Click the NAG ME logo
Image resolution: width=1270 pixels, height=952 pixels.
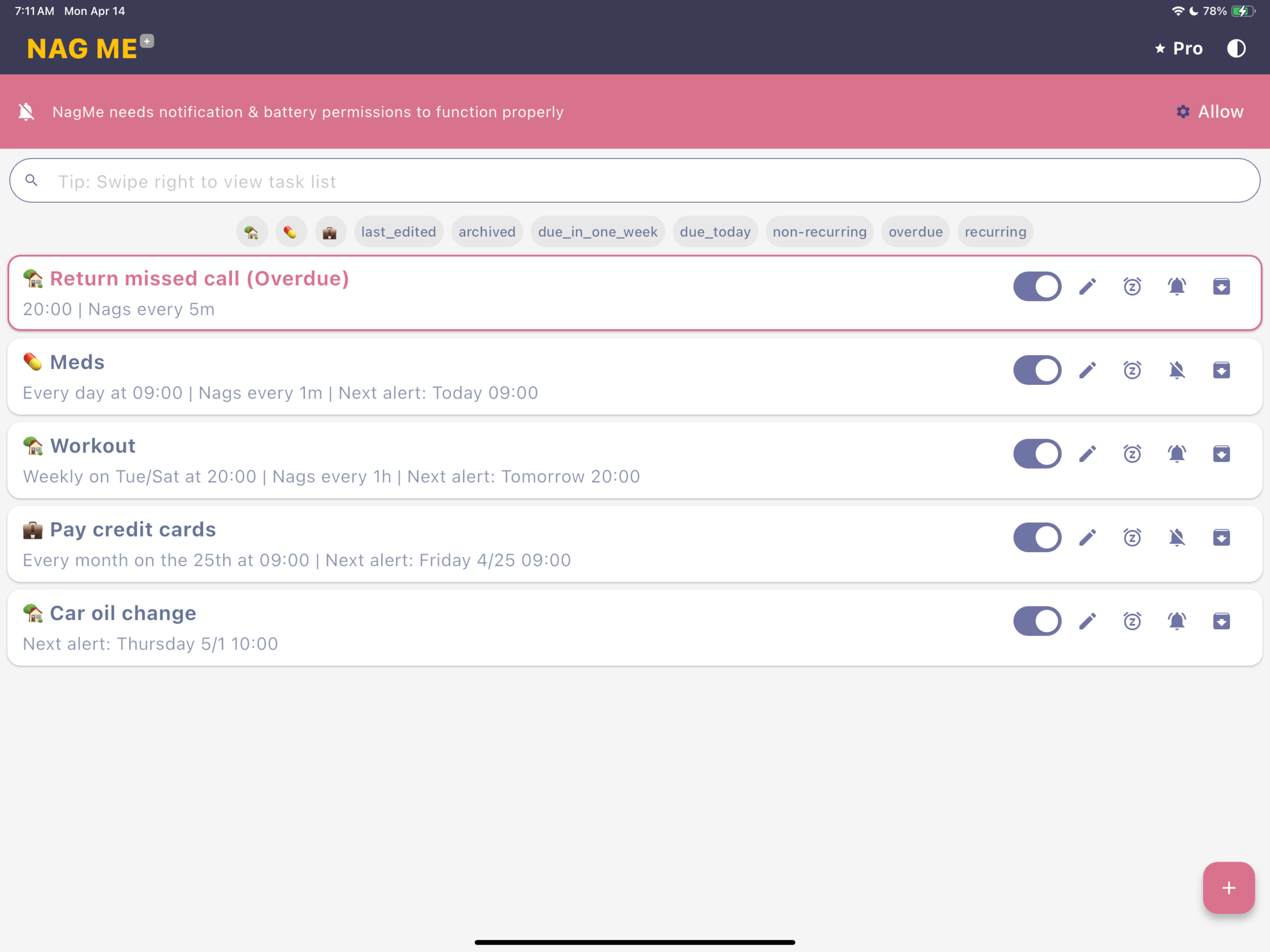tap(82, 49)
